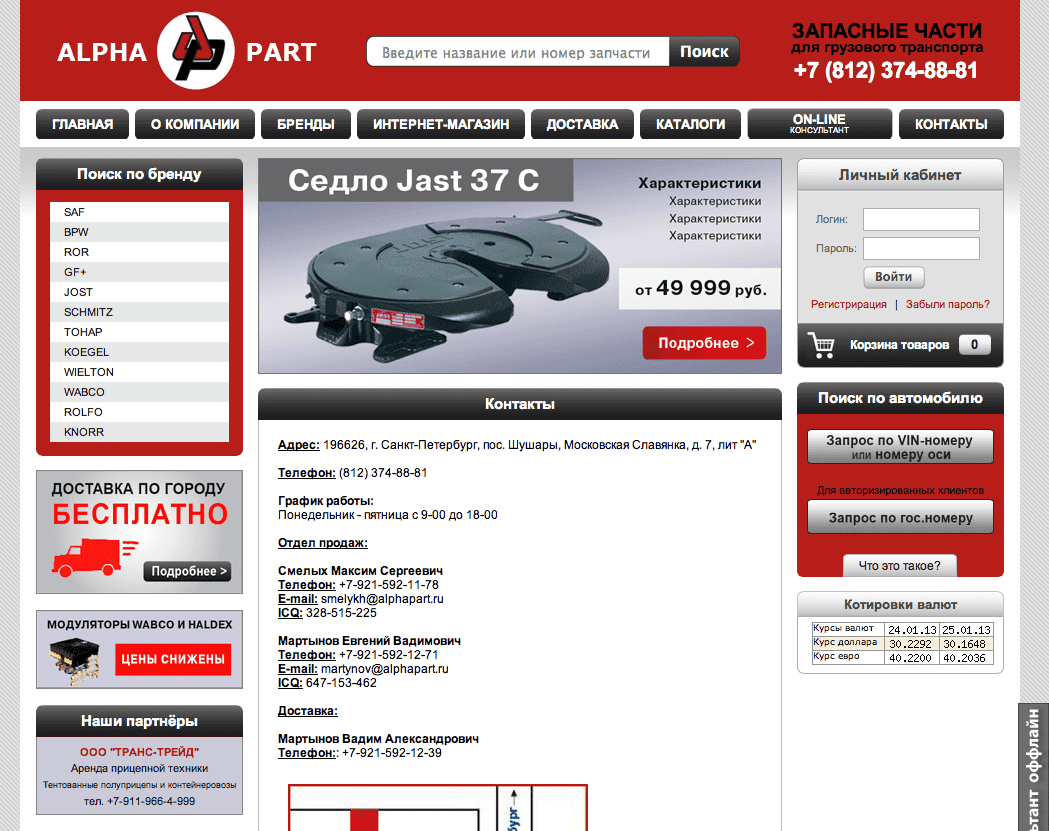1049x831 pixels.
Task: Start the ON-LINE консультант chat
Action: click(x=820, y=124)
